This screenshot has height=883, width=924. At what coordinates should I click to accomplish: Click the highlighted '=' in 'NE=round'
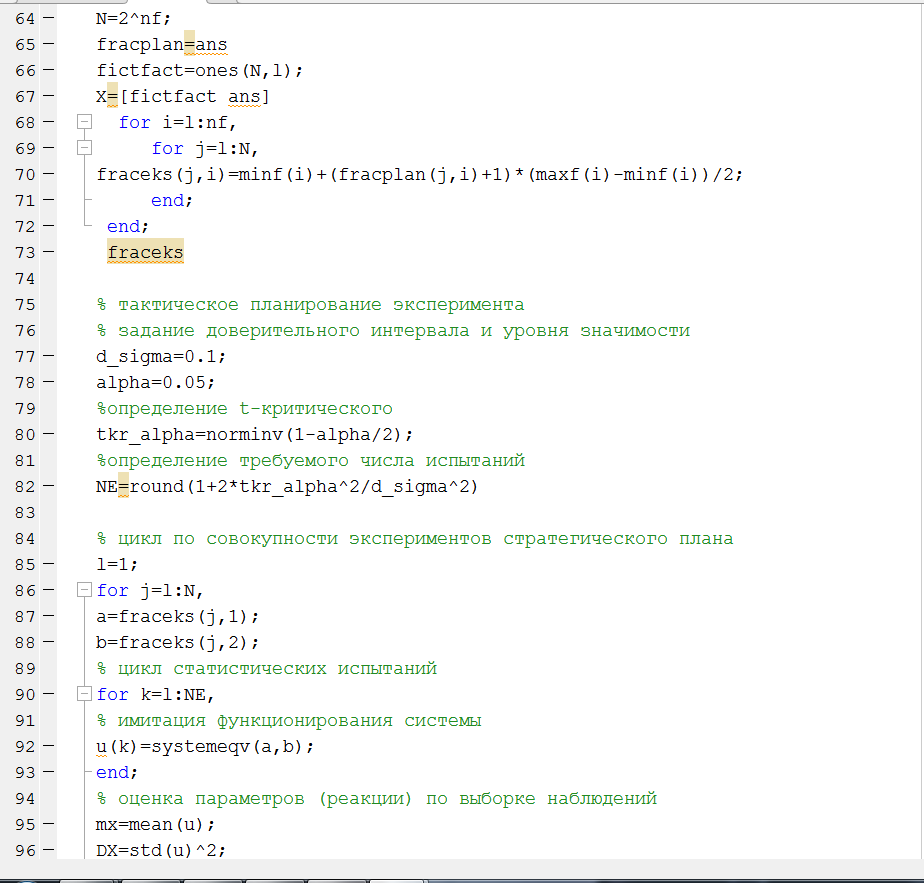(x=123, y=486)
